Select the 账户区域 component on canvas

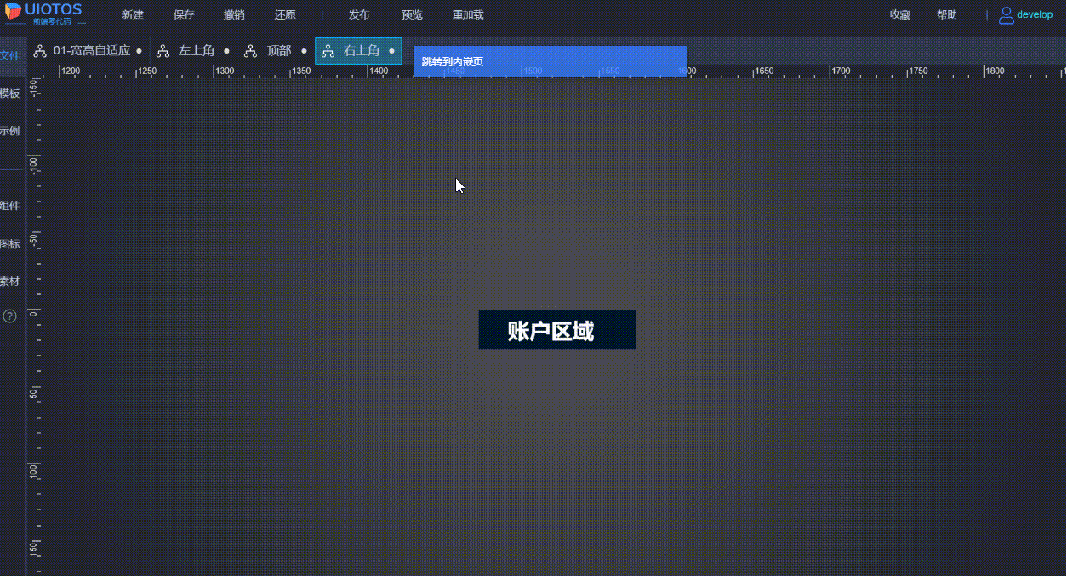tap(557, 329)
